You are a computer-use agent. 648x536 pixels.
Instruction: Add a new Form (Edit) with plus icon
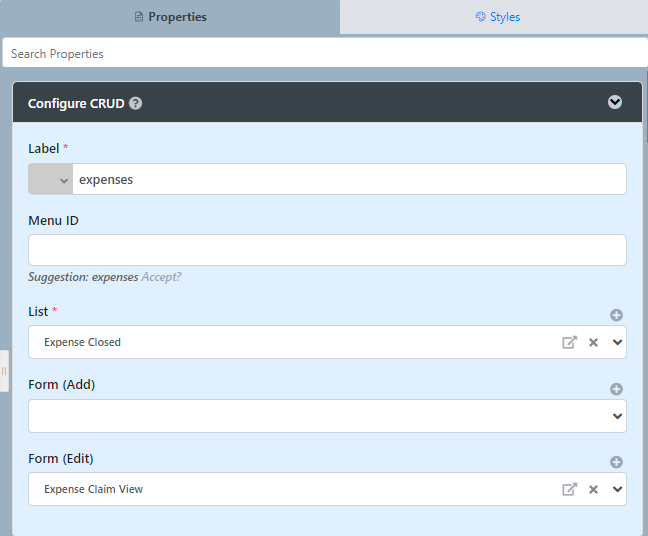[x=616, y=462]
